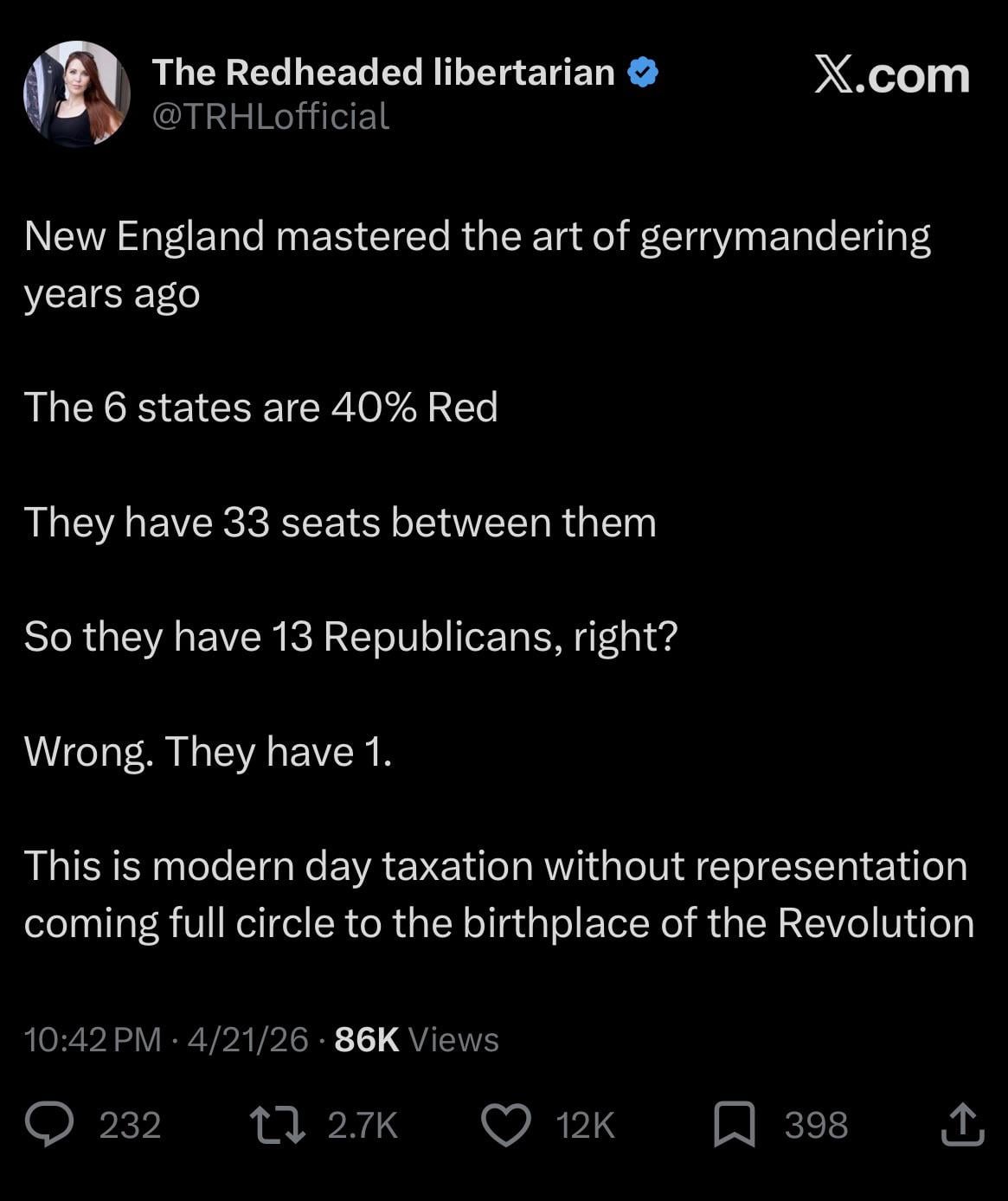Image resolution: width=1008 pixels, height=1201 pixels.
Task: Bookmark the post using the bookmark icon
Action: [734, 1126]
